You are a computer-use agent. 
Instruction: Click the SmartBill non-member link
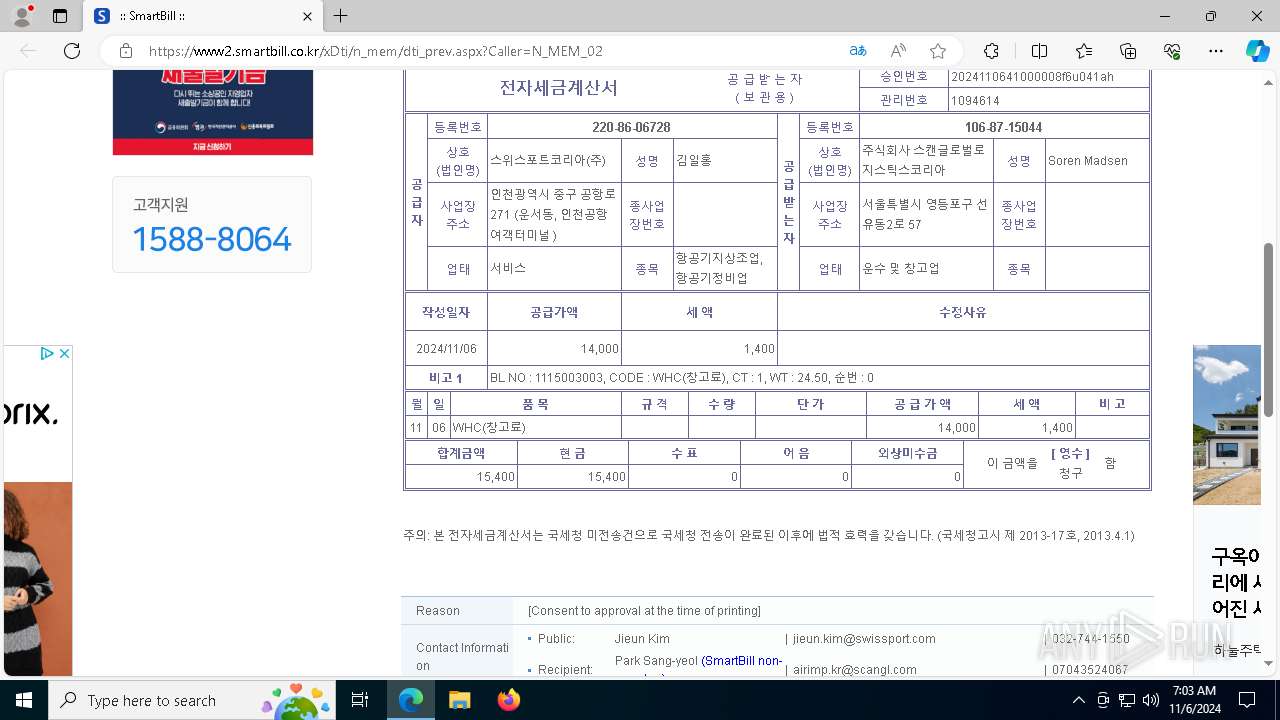pos(741,661)
